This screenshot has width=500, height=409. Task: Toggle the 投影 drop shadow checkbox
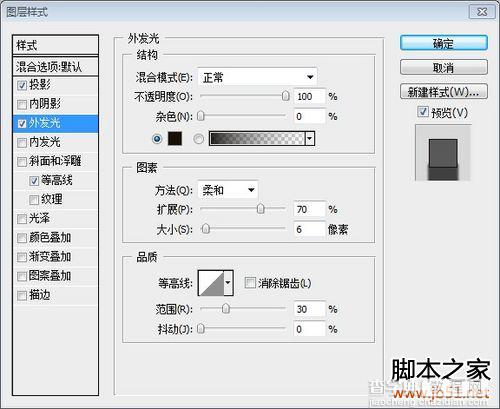tap(22, 85)
